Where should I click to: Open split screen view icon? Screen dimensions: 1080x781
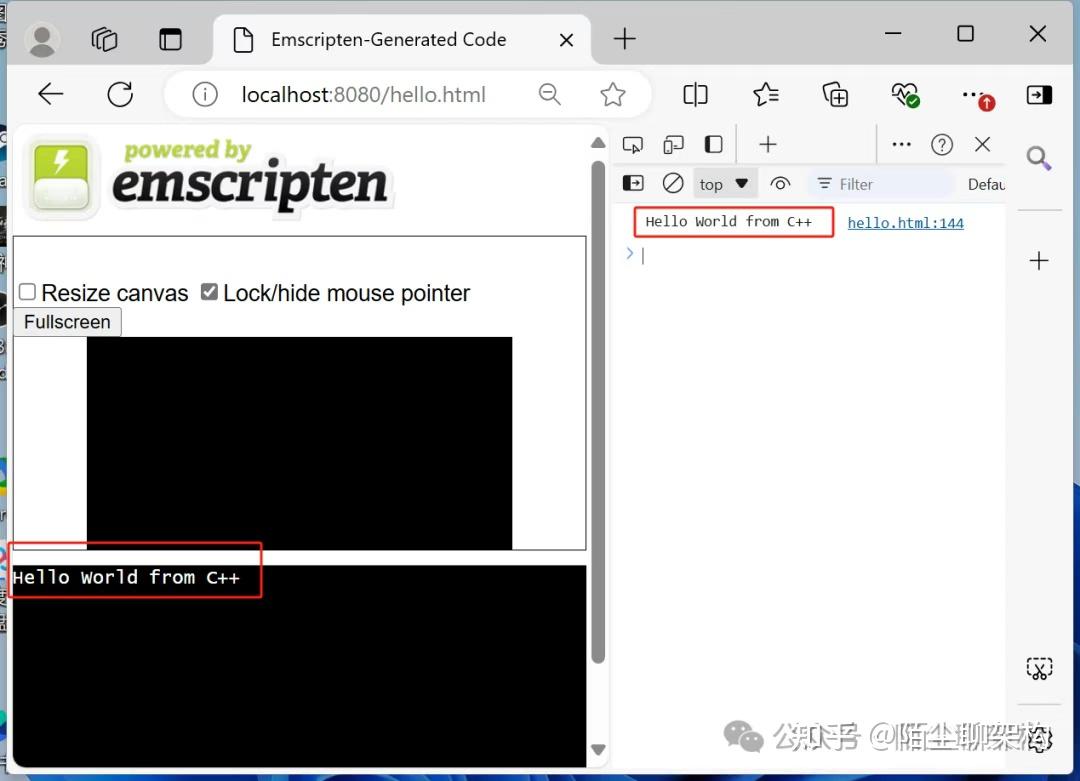click(x=695, y=94)
